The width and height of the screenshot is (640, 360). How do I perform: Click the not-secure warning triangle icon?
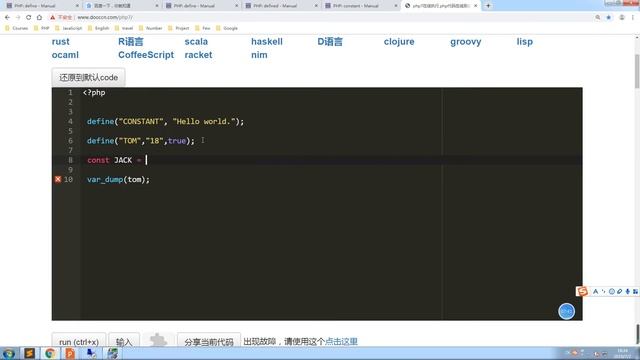[x=52, y=17]
